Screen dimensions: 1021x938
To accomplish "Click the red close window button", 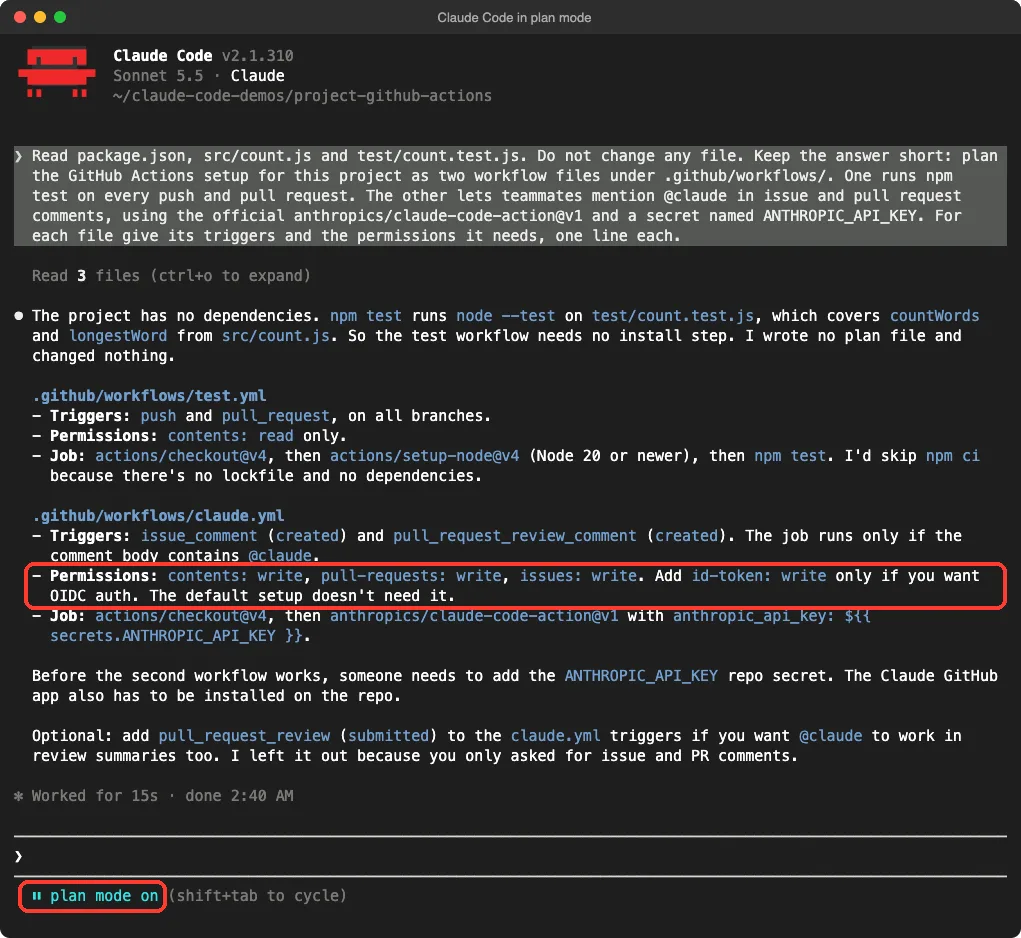I will tap(20, 17).
